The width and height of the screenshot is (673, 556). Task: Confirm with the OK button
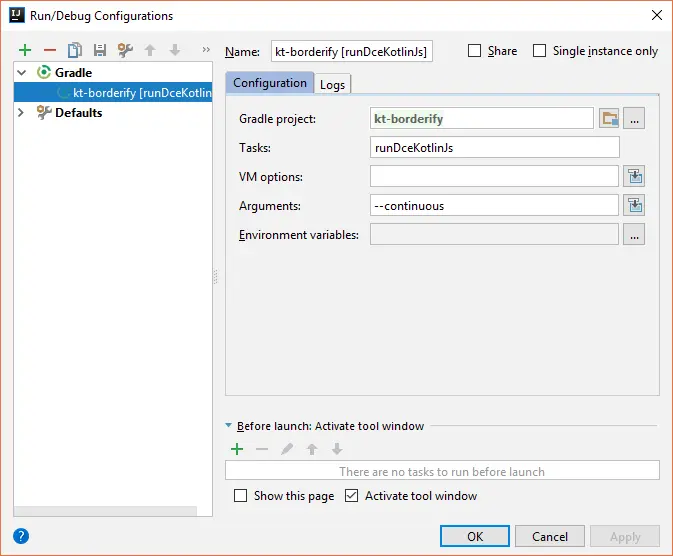click(x=475, y=536)
